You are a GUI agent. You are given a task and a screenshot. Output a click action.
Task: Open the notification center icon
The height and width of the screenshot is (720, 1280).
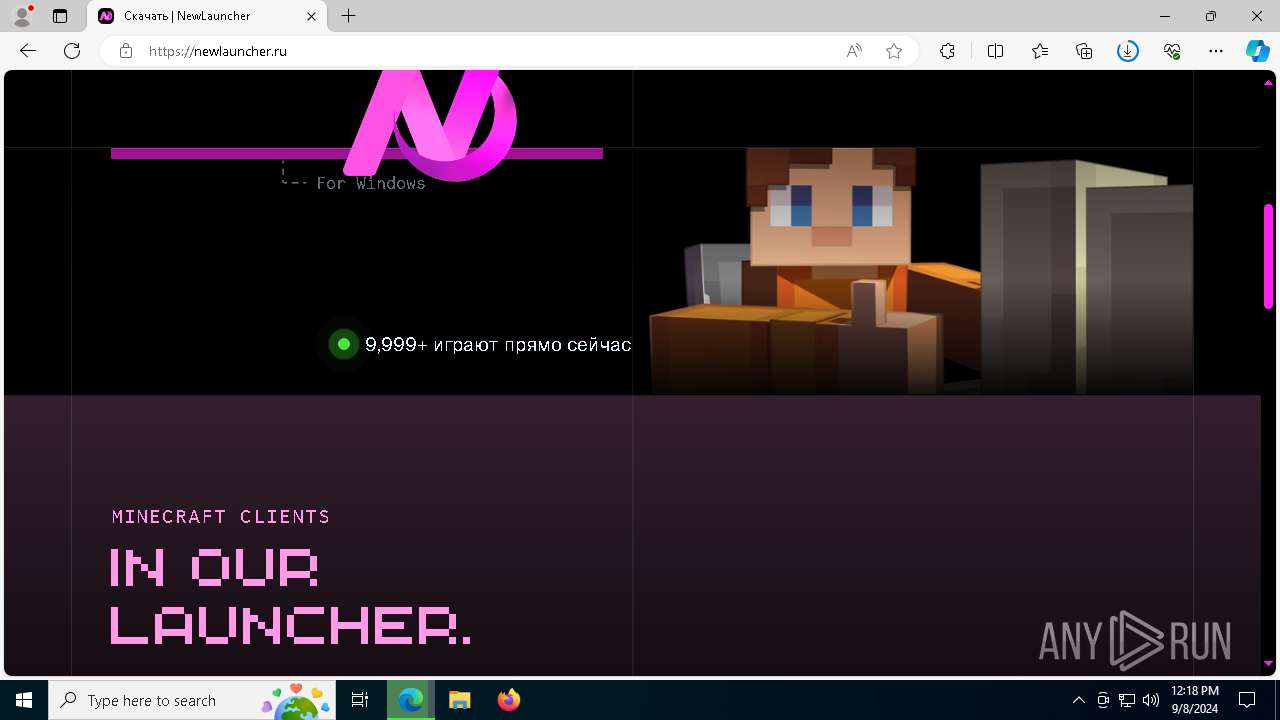[1247, 700]
